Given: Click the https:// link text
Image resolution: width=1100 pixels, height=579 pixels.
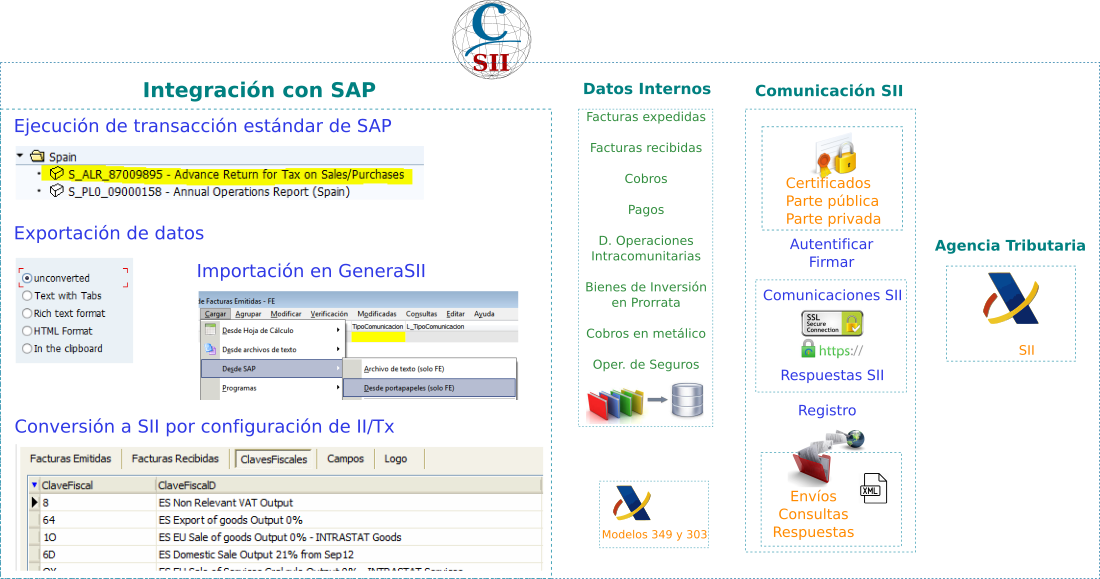Looking at the screenshot, I should coord(840,350).
